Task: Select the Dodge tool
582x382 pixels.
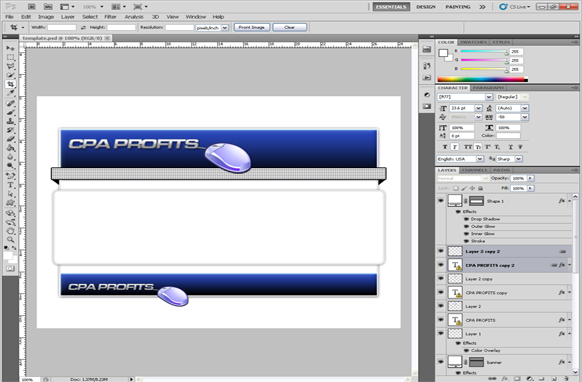Action: [x=10, y=166]
